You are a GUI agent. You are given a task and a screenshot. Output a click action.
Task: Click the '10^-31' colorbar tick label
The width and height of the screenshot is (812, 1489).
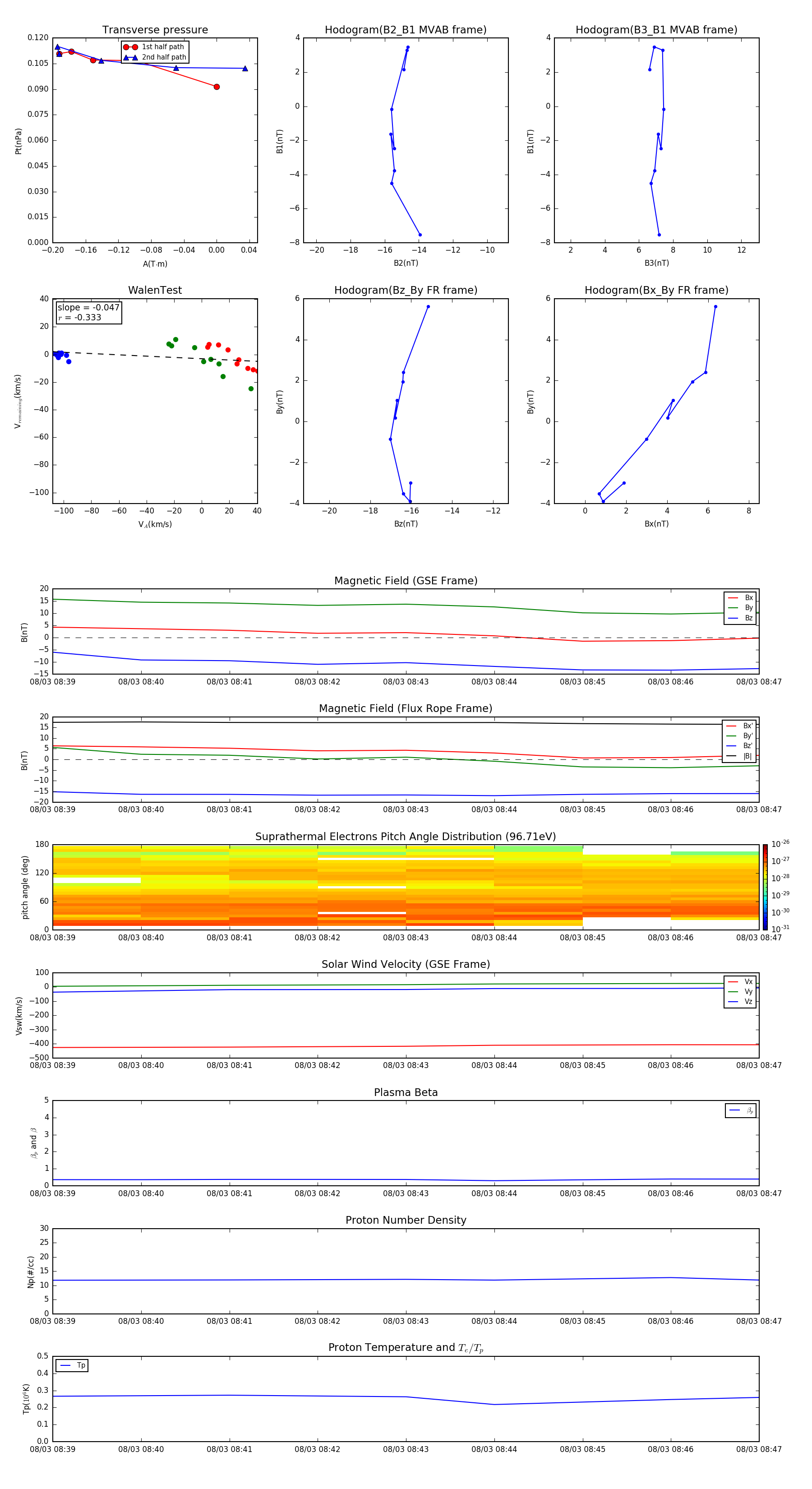coord(780,929)
